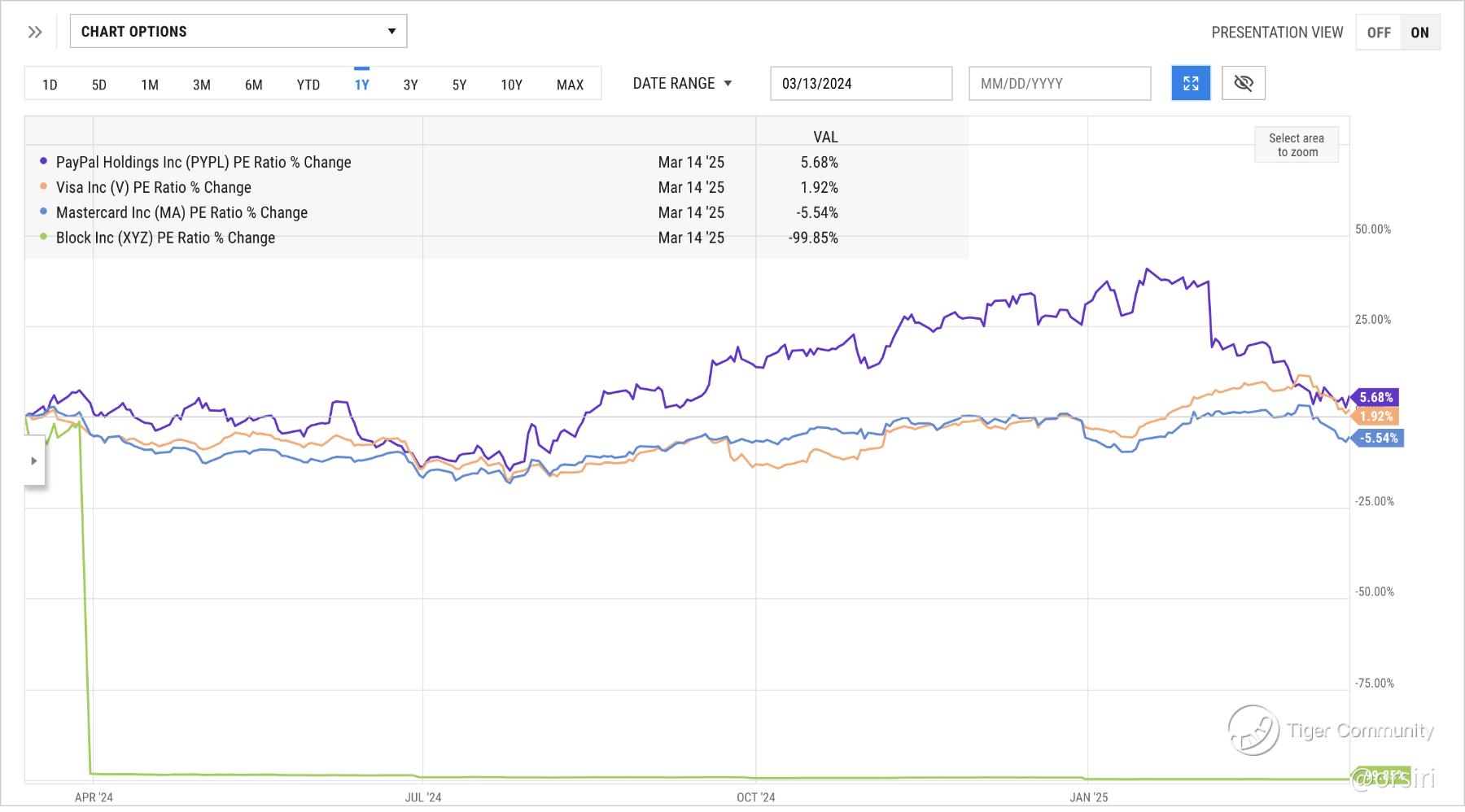Click the blue fullscreen expand icon
Image resolution: width=1465 pixels, height=812 pixels.
[1191, 83]
